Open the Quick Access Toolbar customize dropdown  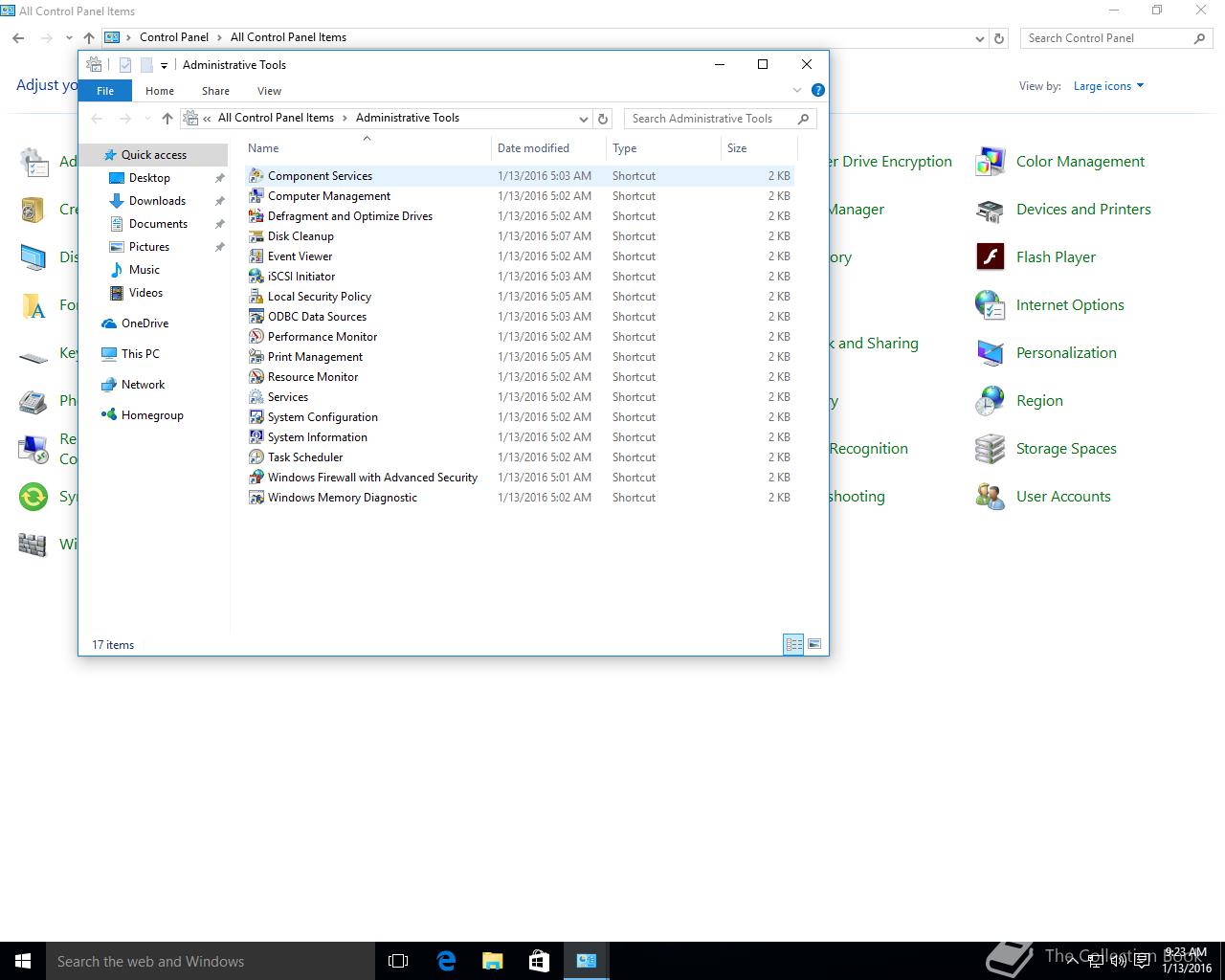pyautogui.click(x=164, y=65)
